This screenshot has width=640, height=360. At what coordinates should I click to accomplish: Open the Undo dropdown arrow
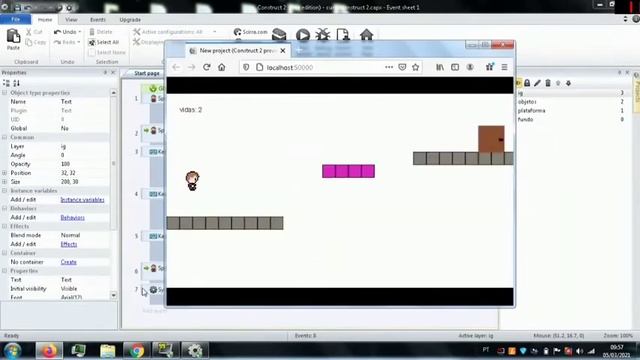pos(80,32)
